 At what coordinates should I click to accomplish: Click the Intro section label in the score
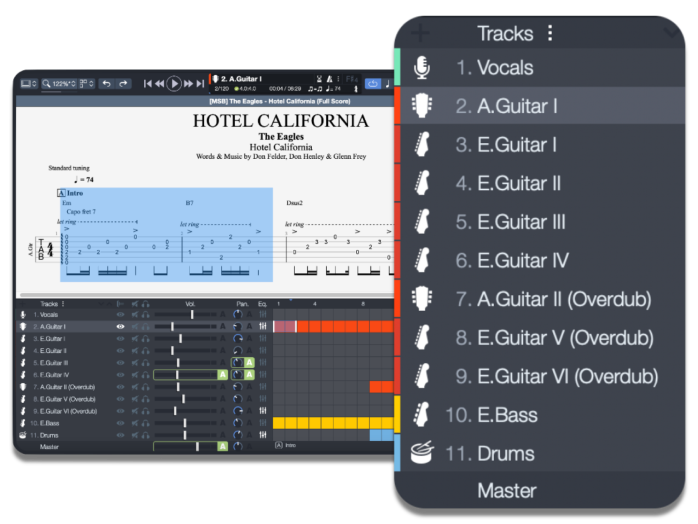click(x=73, y=192)
